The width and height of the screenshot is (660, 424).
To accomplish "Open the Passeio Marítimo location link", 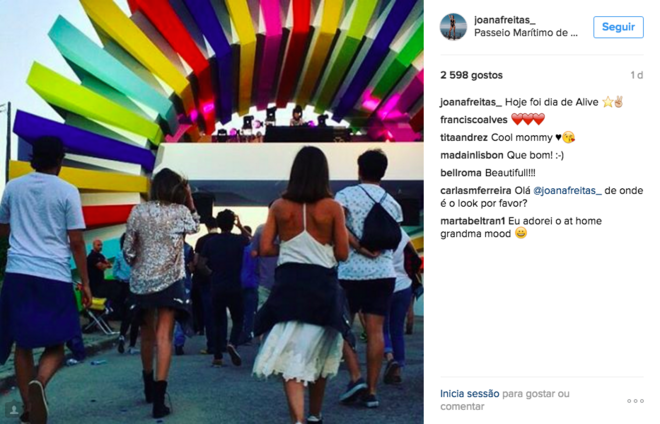I will 526,33.
